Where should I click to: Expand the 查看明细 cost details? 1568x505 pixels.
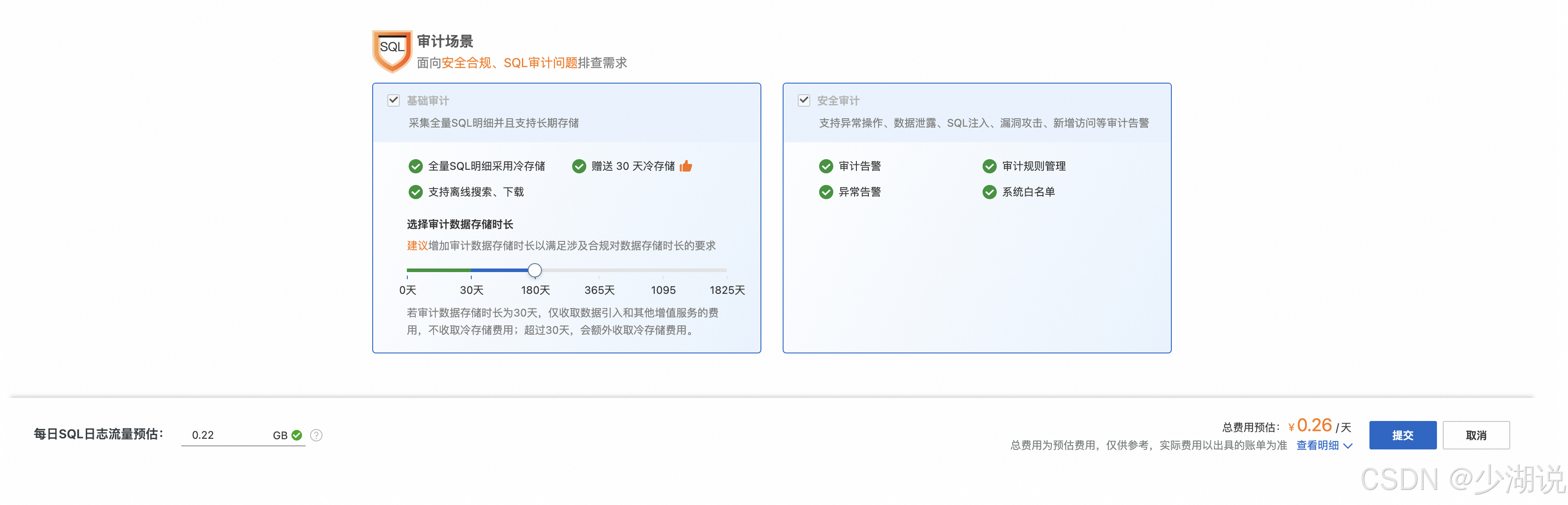[x=1317, y=445]
